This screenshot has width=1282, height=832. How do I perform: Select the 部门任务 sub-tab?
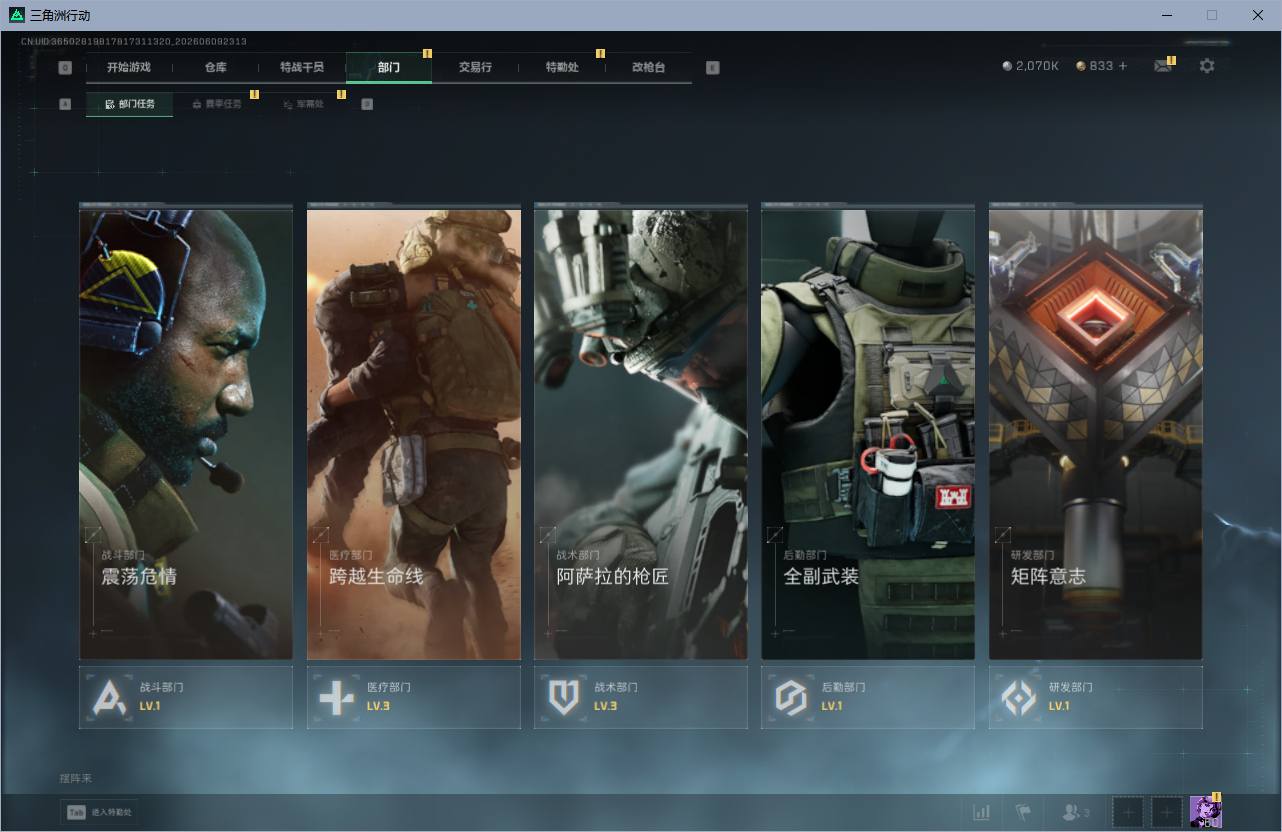pos(129,104)
